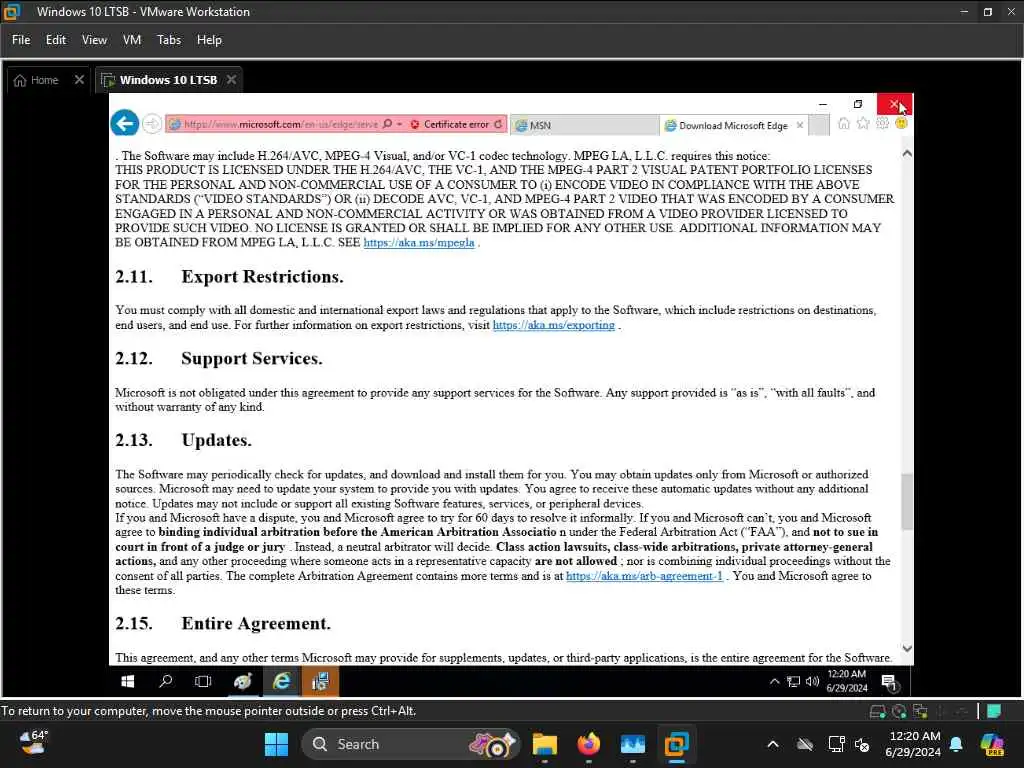Click the vertical scrollbar thumb

(x=906, y=502)
